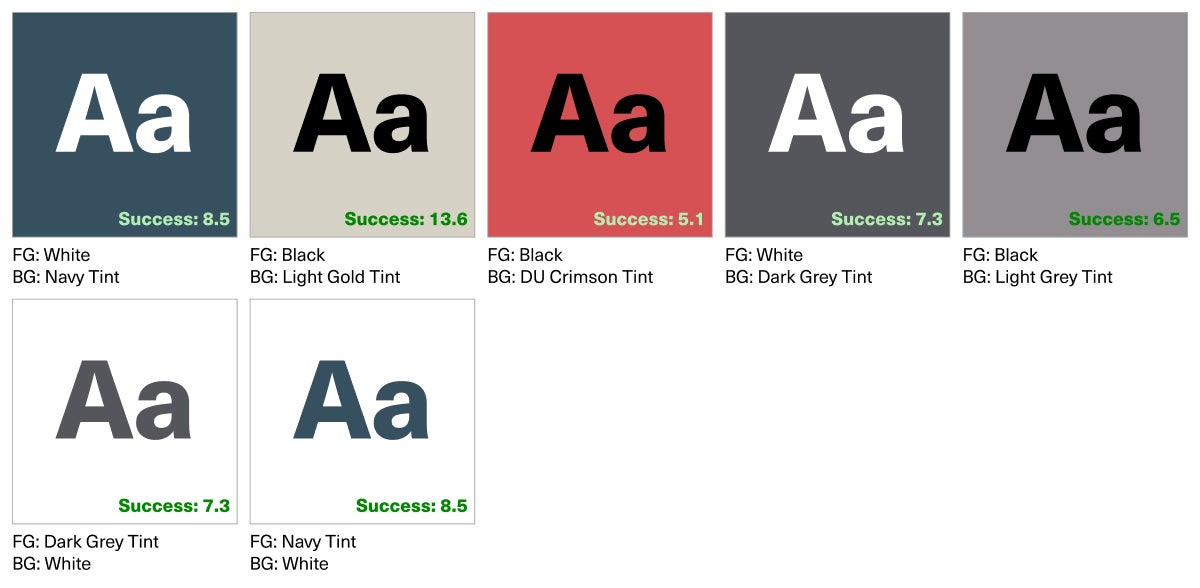Click the Success: 6.5 contrast label
The height and width of the screenshot is (588, 1200).
pyautogui.click(x=1127, y=218)
